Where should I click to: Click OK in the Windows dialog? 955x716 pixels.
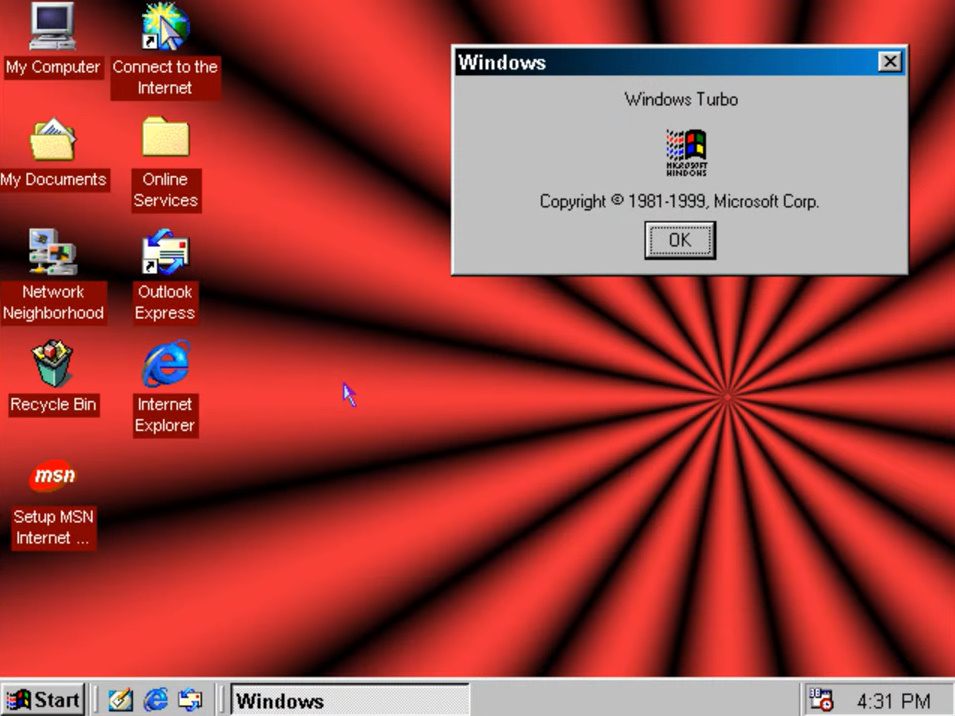pyautogui.click(x=680, y=240)
